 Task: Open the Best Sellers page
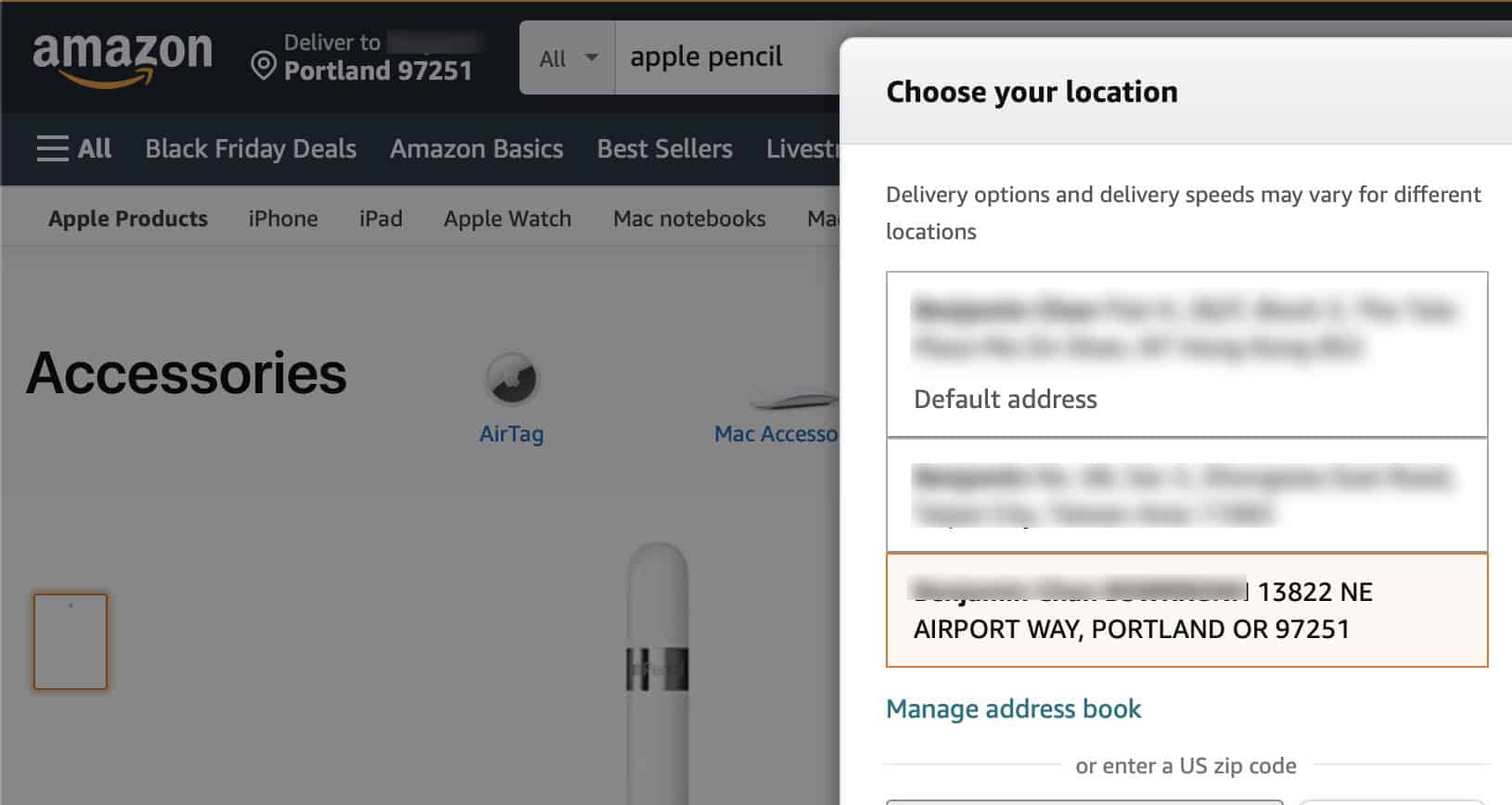click(x=664, y=148)
